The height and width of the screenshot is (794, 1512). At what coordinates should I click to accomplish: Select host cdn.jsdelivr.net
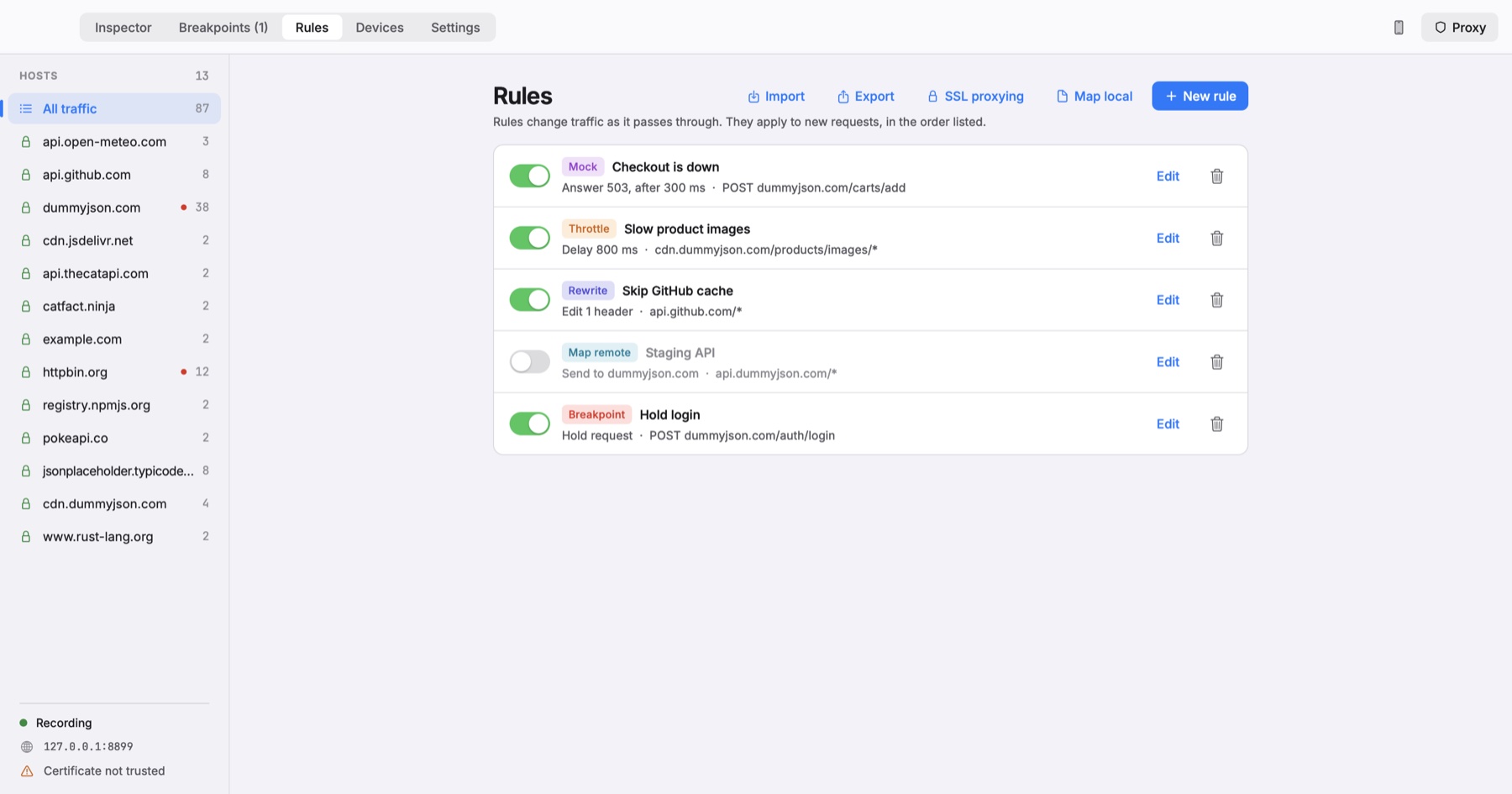click(x=114, y=240)
